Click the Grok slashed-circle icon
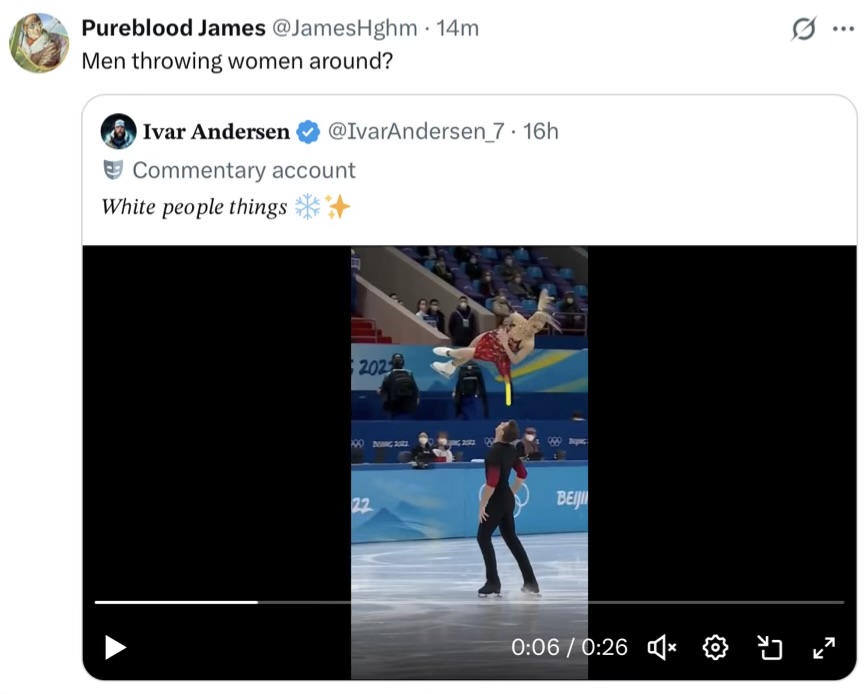 click(803, 29)
